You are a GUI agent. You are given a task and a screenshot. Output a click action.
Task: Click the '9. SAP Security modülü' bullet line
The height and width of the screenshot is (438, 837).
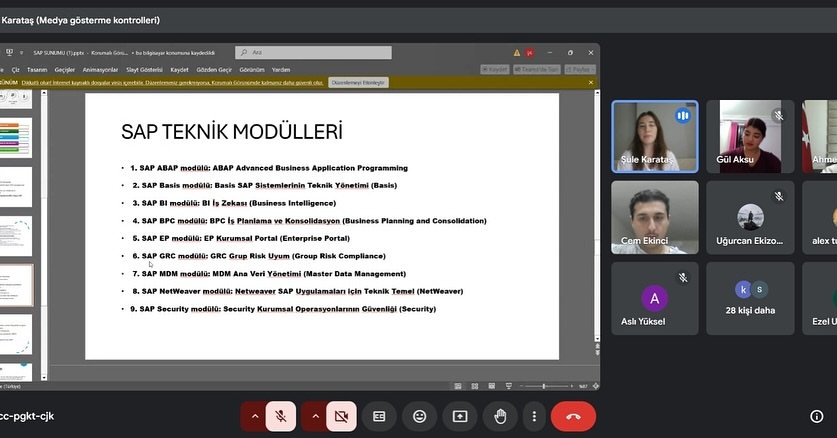283,309
